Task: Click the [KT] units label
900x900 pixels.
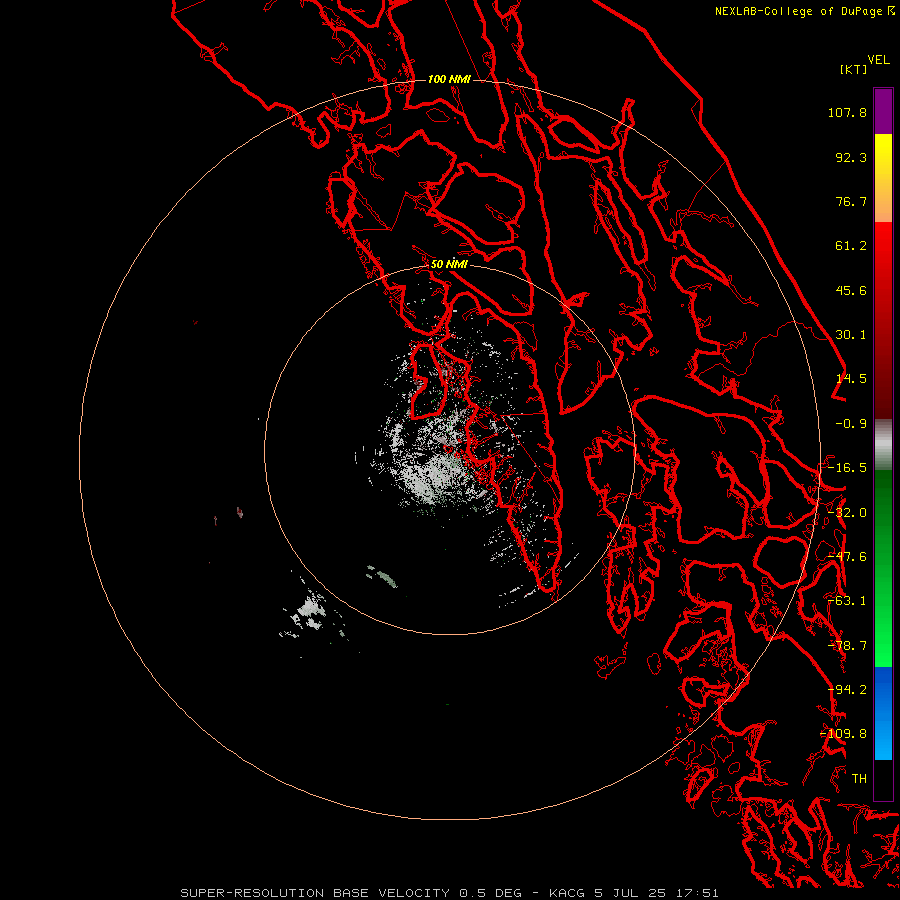Action: click(x=854, y=69)
